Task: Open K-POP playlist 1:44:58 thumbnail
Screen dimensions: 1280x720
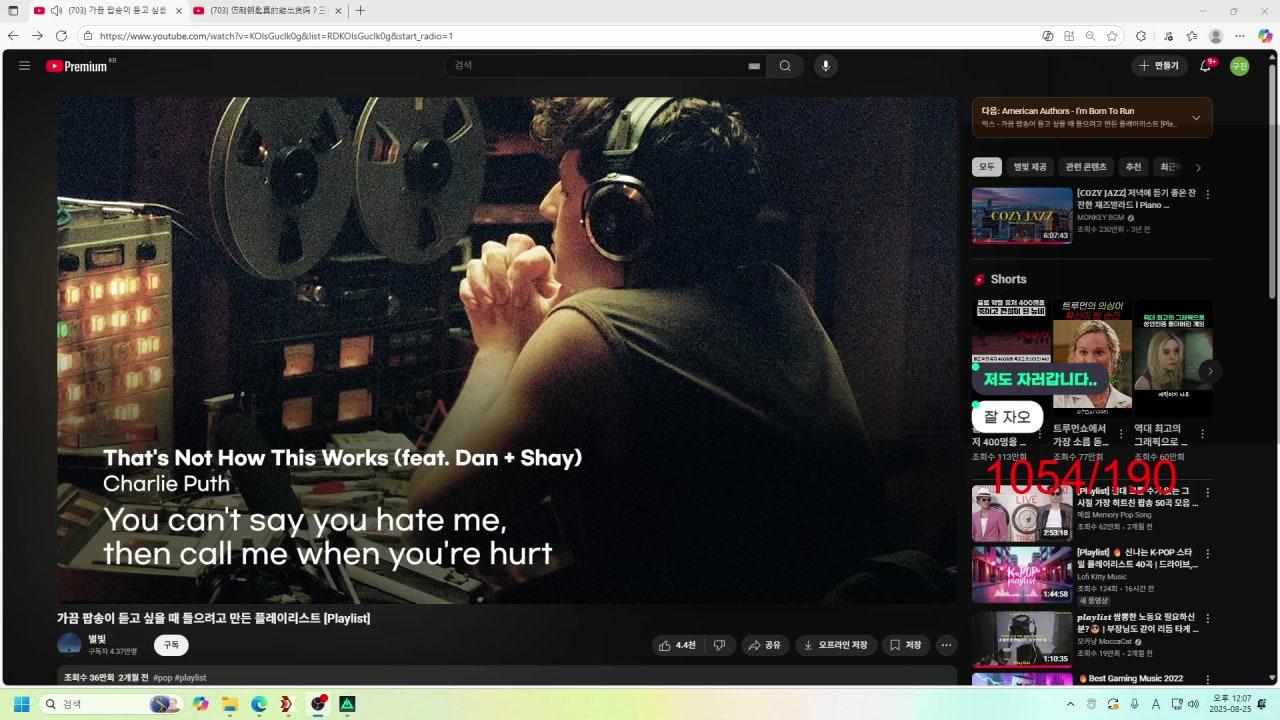Action: [1022, 574]
